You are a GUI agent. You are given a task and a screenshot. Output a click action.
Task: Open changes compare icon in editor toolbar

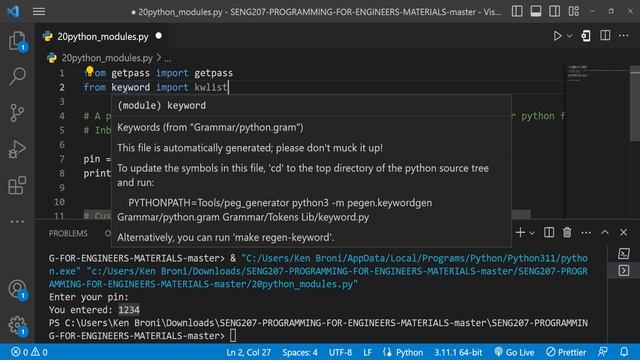586,36
